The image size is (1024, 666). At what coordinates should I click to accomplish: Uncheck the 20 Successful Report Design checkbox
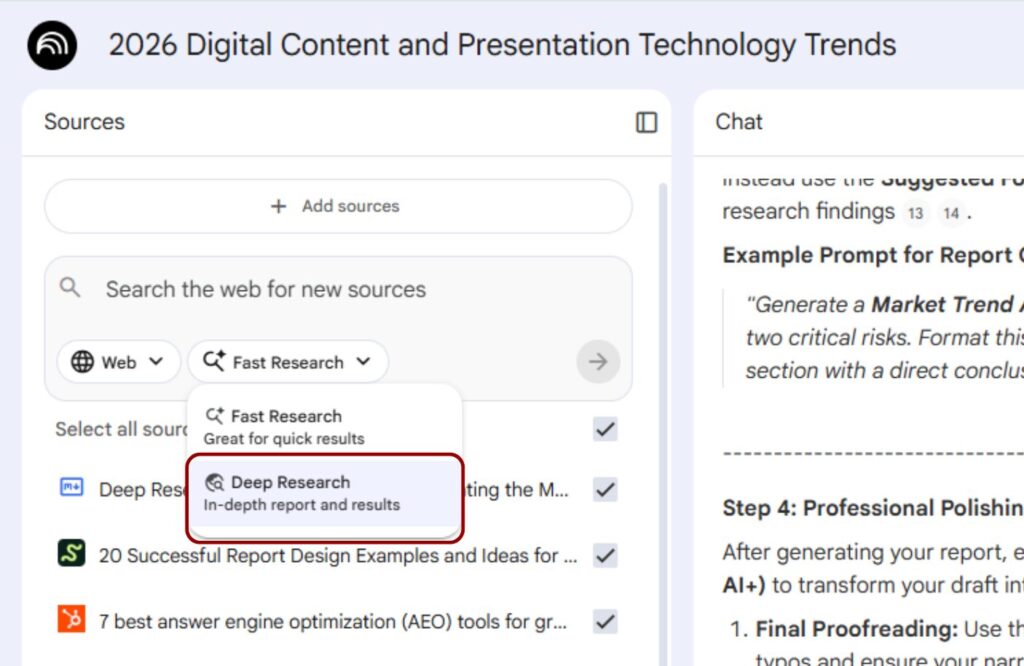[x=605, y=556]
